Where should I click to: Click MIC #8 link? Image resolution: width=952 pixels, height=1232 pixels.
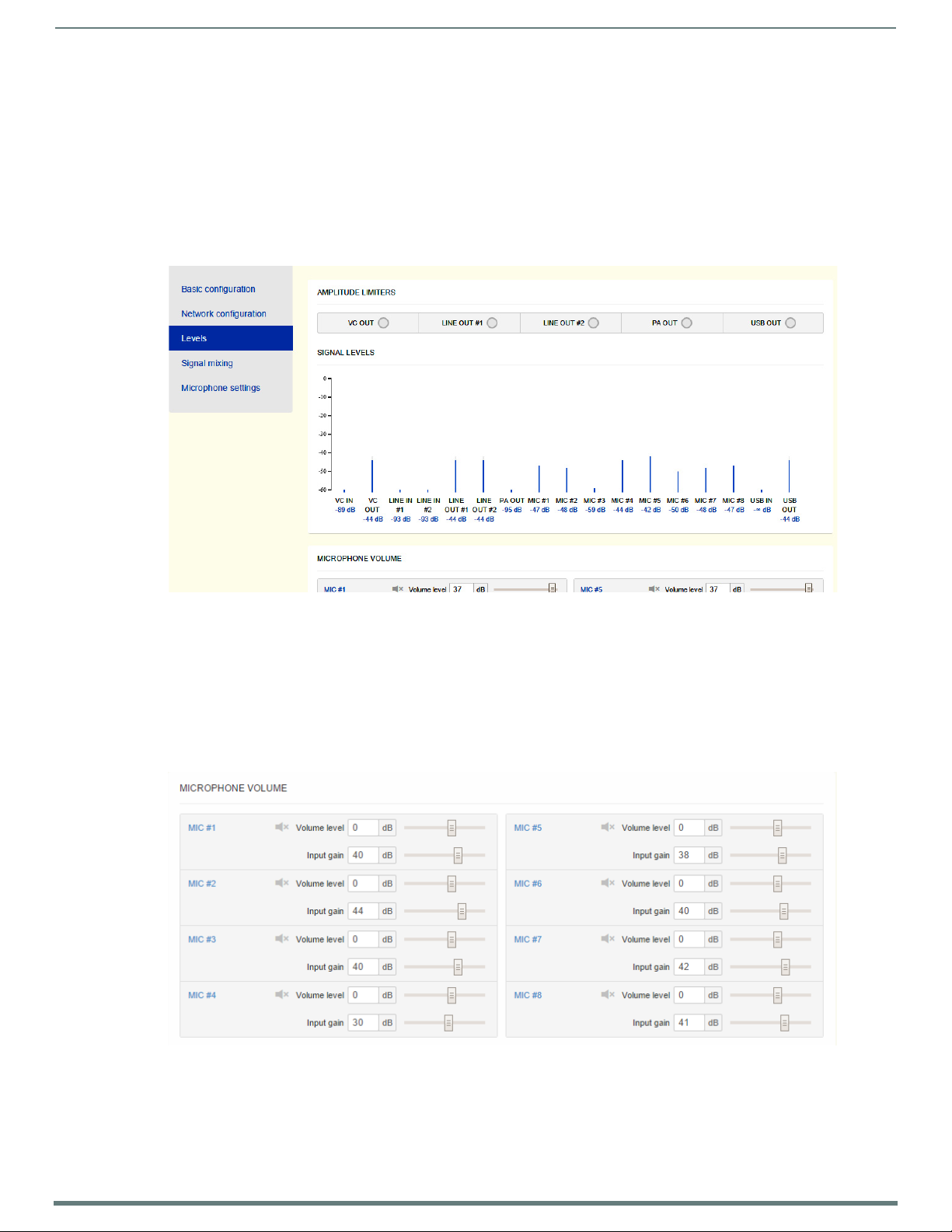[x=528, y=996]
